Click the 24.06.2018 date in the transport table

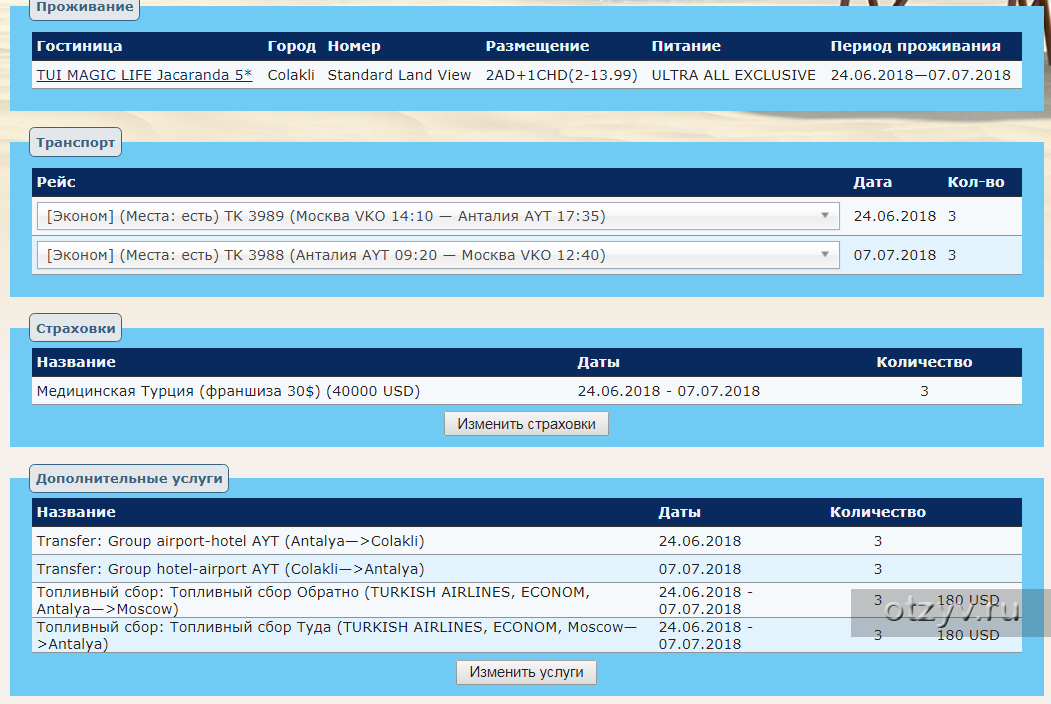(894, 216)
